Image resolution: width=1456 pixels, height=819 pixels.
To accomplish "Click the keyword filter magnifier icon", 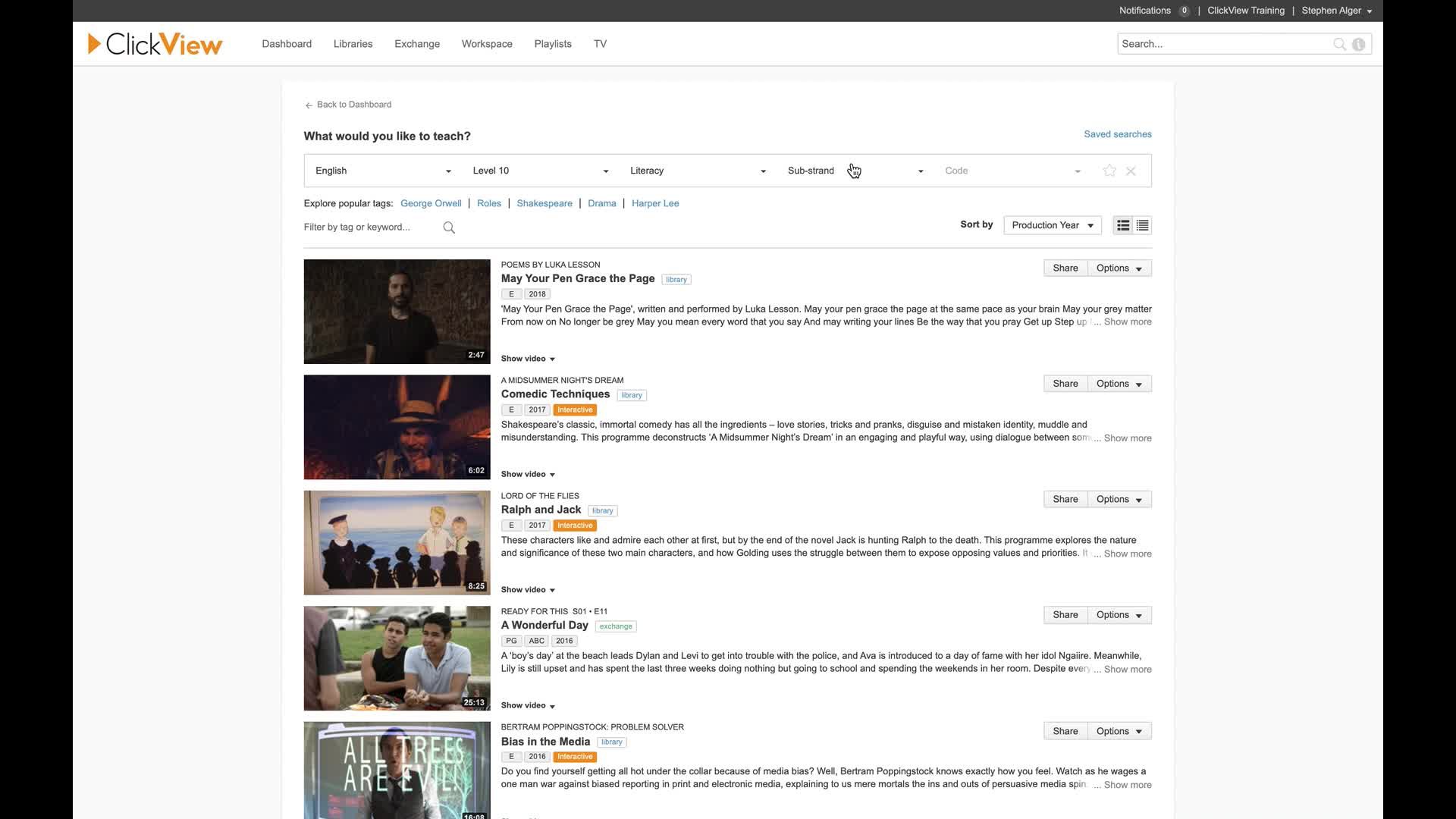I will [449, 227].
